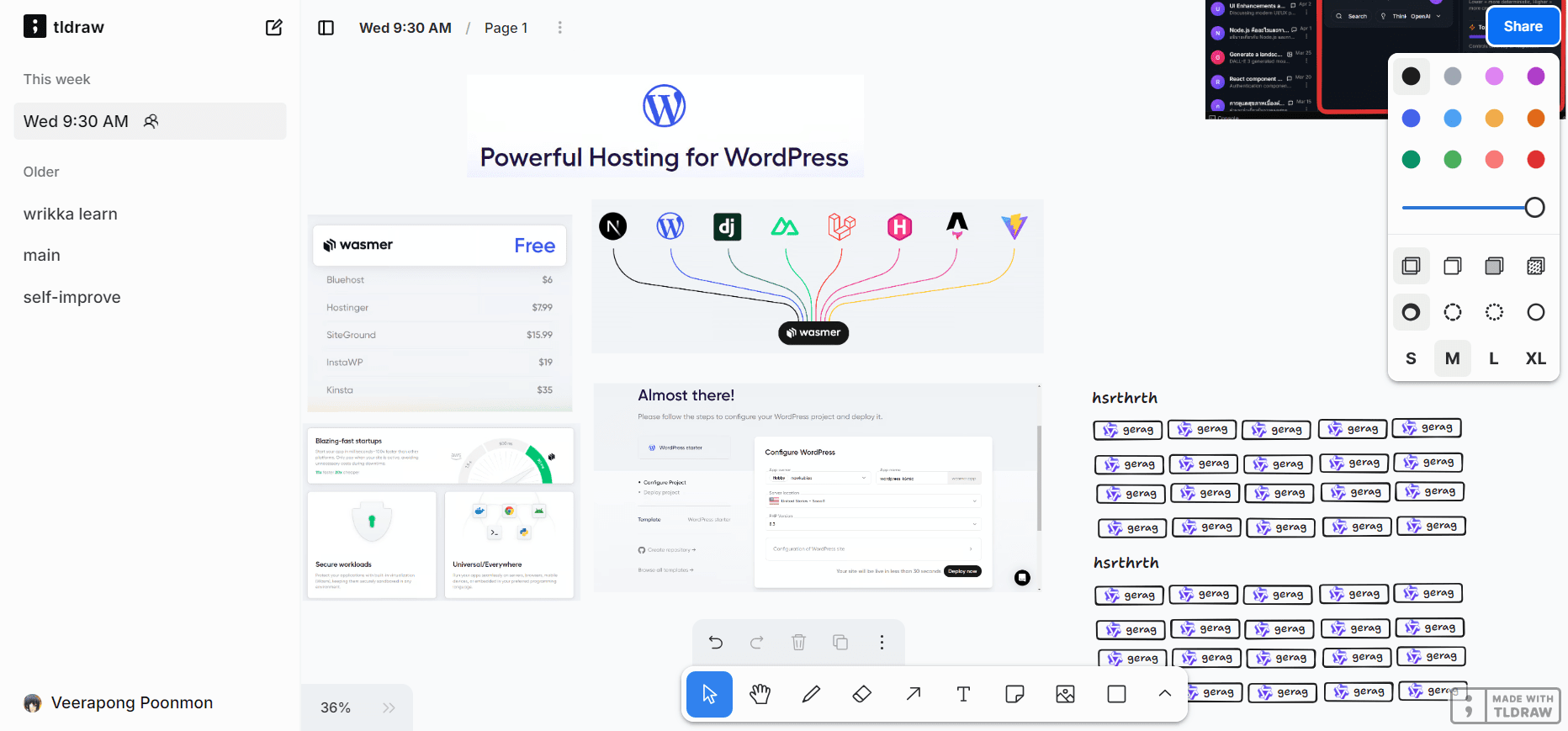The image size is (1568, 731).
Task: Click the 36% zoom level button
Action: click(336, 707)
